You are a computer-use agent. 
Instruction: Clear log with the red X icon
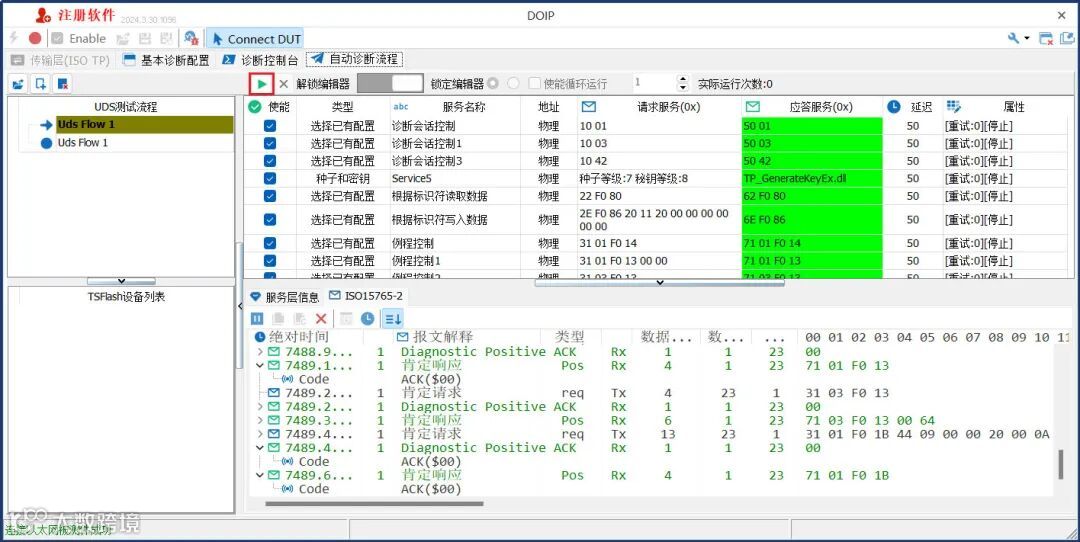[x=321, y=318]
